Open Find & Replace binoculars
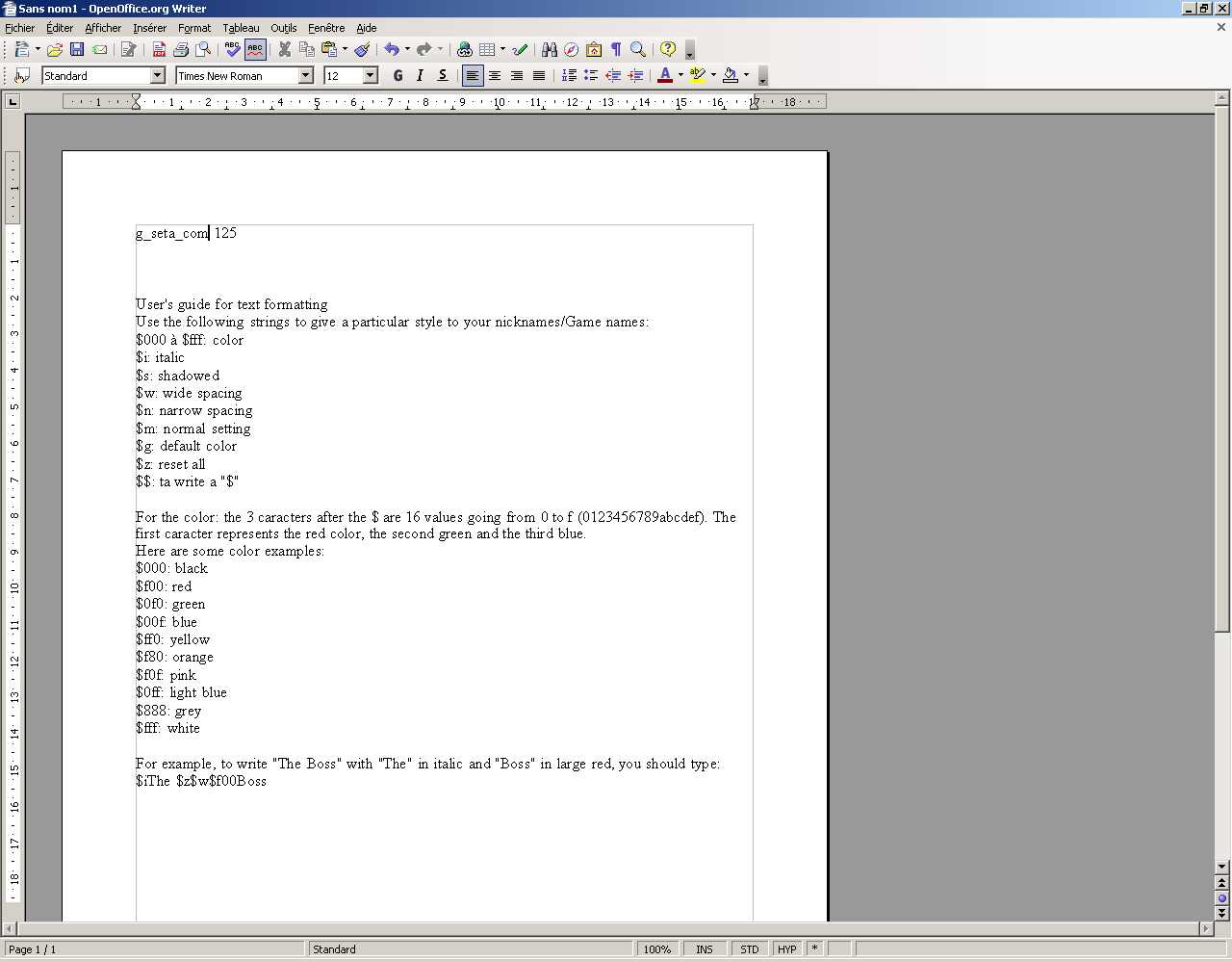 pyautogui.click(x=550, y=49)
